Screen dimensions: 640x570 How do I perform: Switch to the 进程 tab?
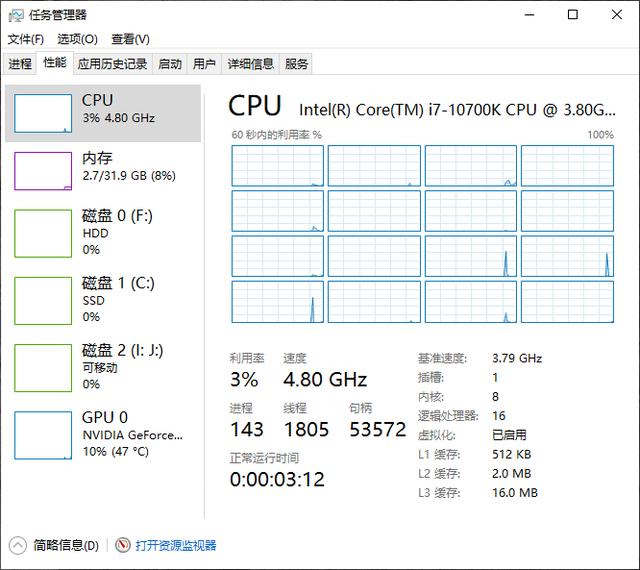20,64
